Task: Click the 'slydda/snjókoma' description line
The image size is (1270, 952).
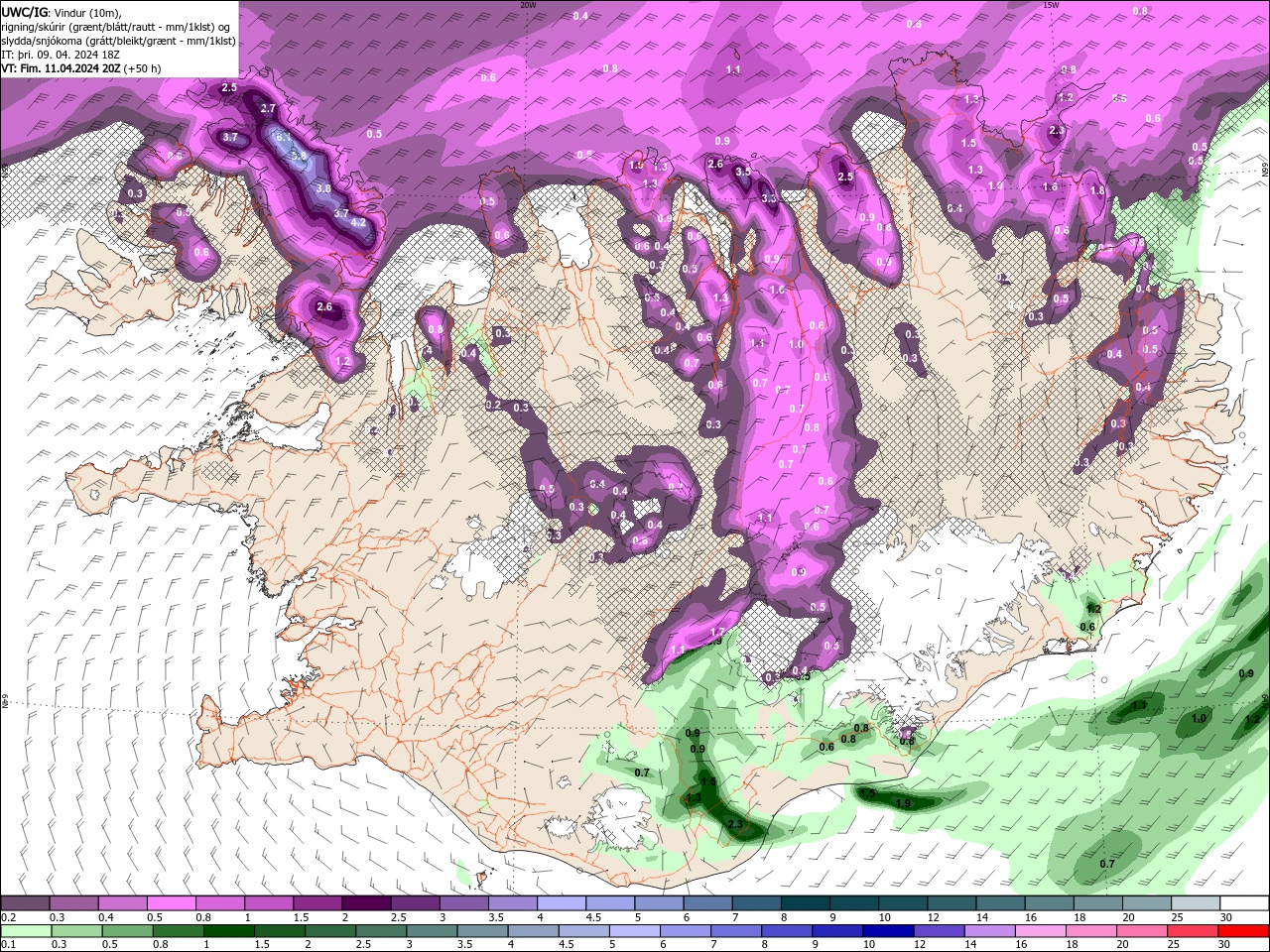Action: (x=118, y=41)
